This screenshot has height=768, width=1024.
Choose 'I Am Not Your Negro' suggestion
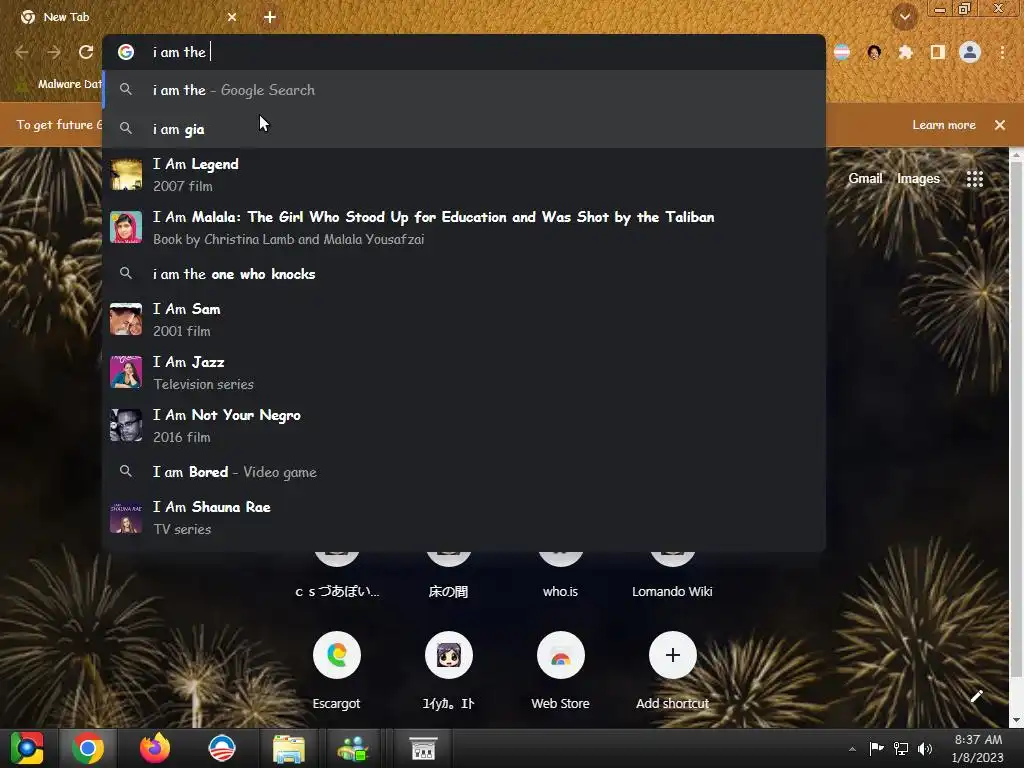click(464, 425)
